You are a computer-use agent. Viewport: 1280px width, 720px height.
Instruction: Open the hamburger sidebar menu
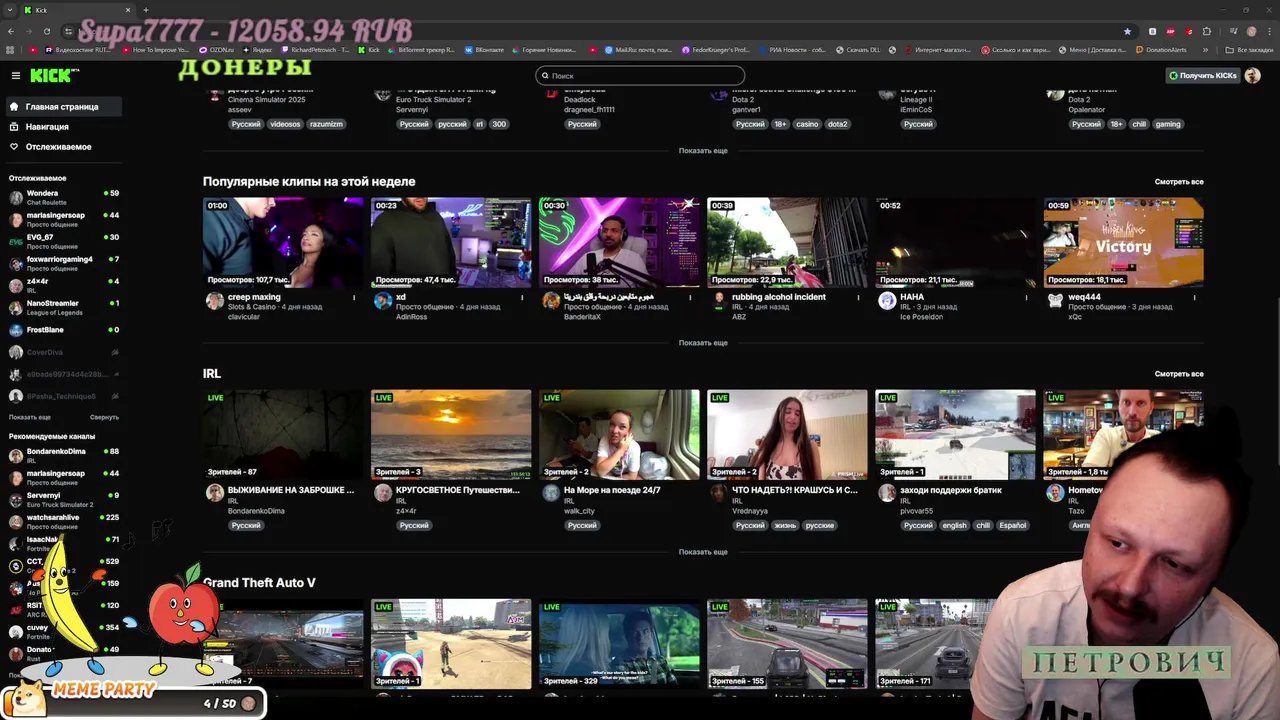[x=15, y=75]
